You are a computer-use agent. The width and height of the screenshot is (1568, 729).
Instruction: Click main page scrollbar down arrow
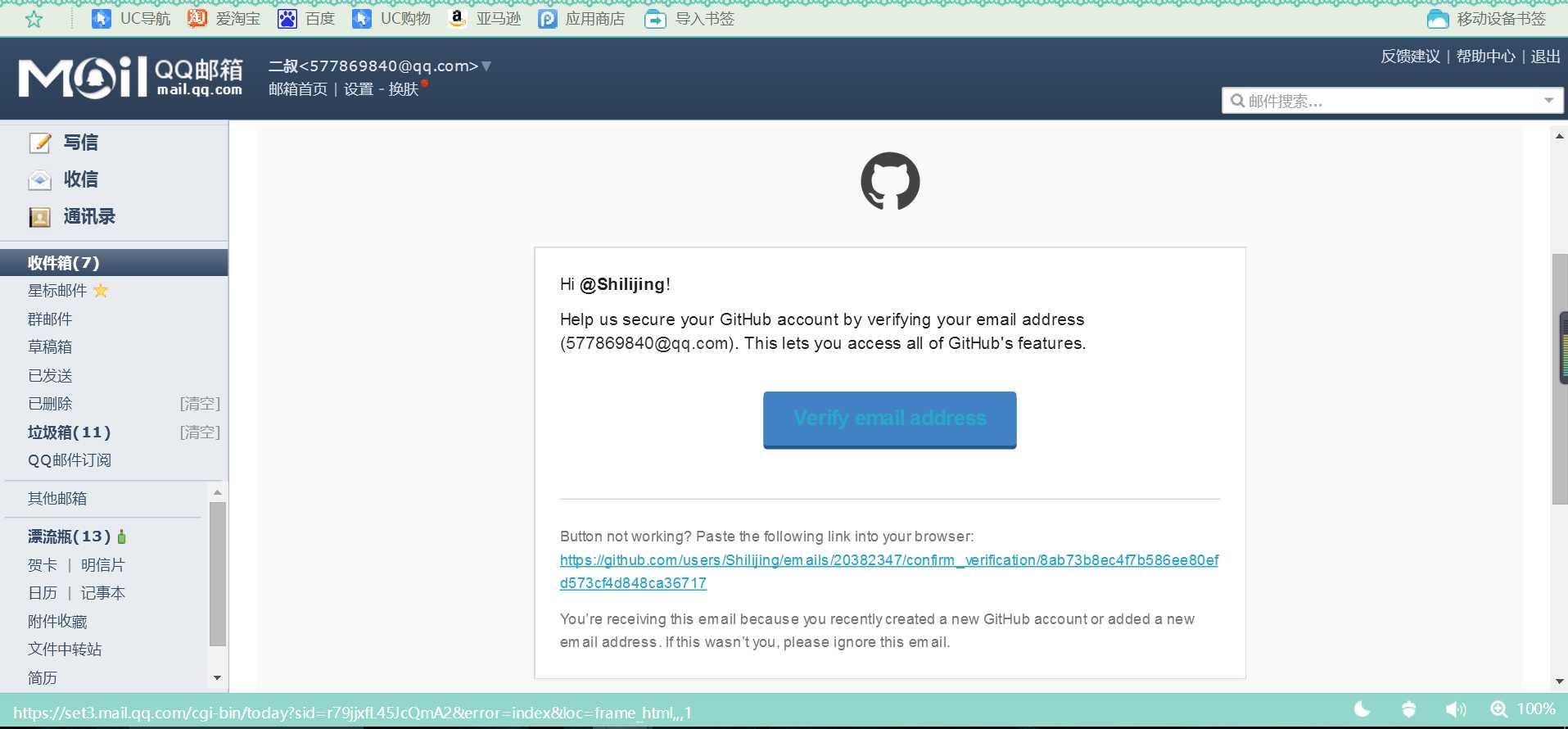click(x=1560, y=681)
